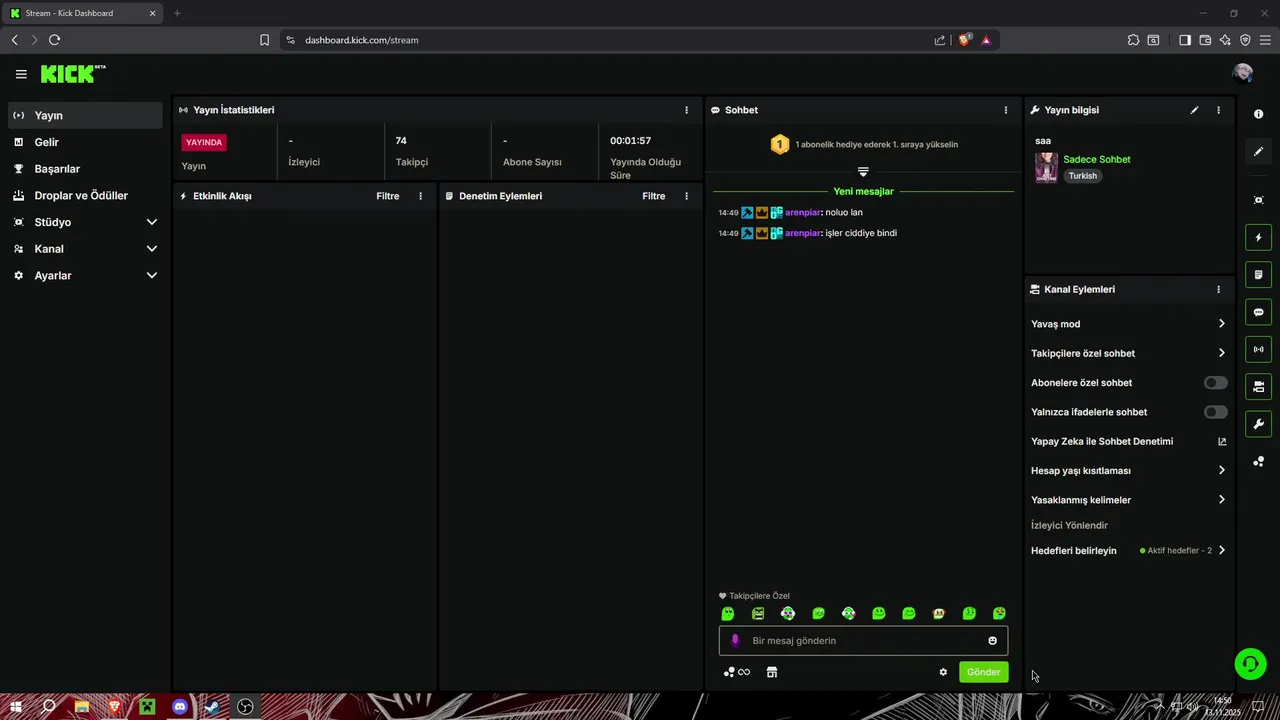Open Hesap yaşı kısıtlaması options arrow
Viewport: 1280px width, 720px height.
tap(1222, 470)
